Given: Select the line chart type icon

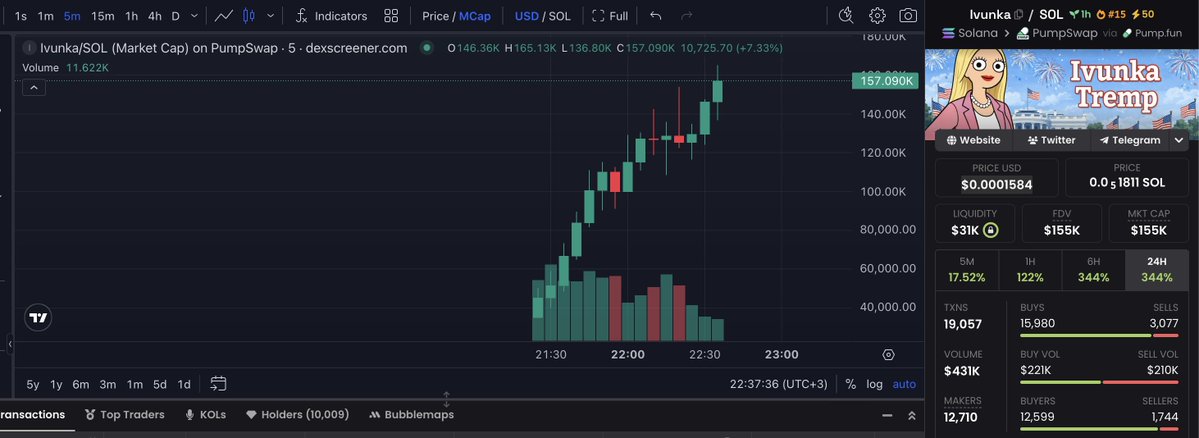Looking at the screenshot, I should (x=224, y=15).
